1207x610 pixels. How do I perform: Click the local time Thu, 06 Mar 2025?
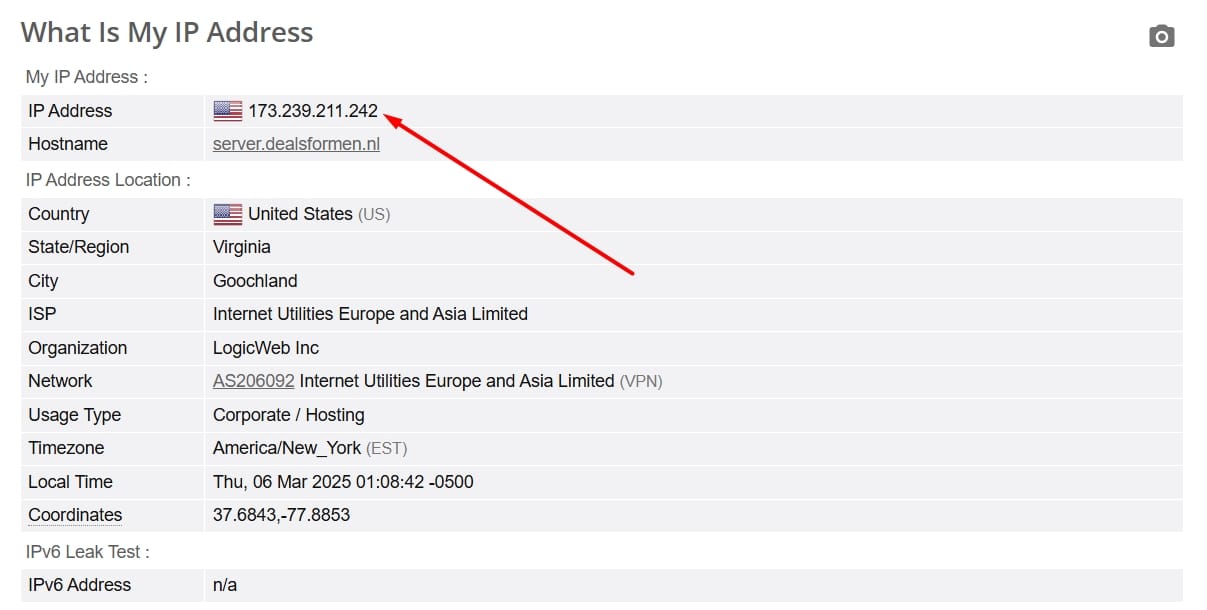343,482
